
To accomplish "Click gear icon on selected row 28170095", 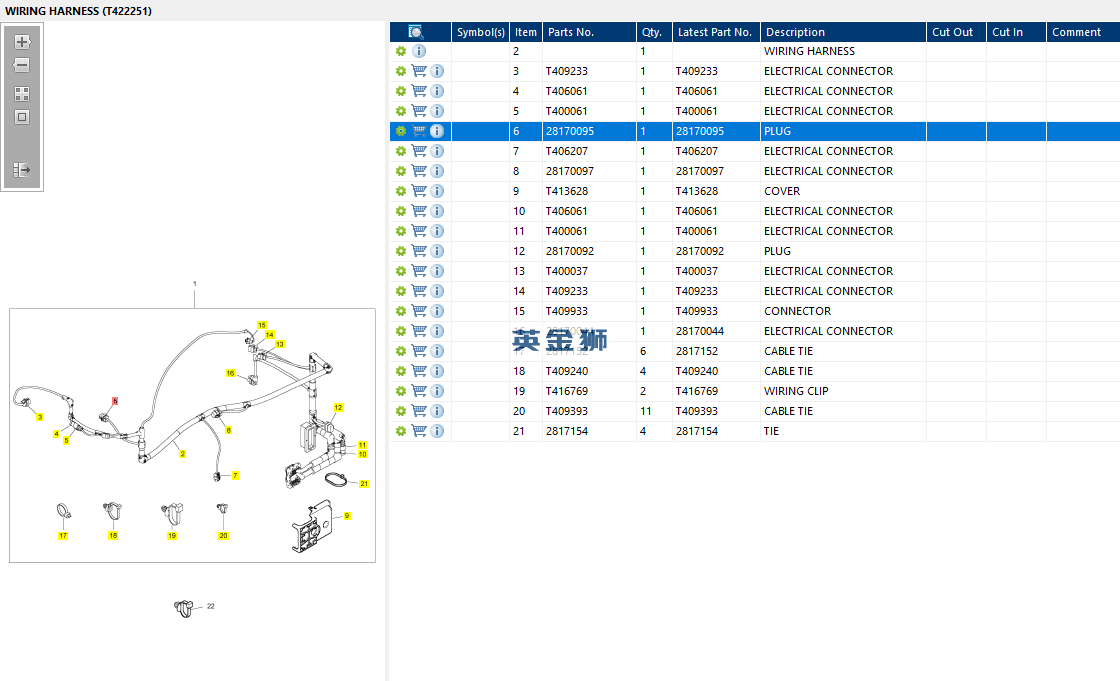I will point(401,131).
